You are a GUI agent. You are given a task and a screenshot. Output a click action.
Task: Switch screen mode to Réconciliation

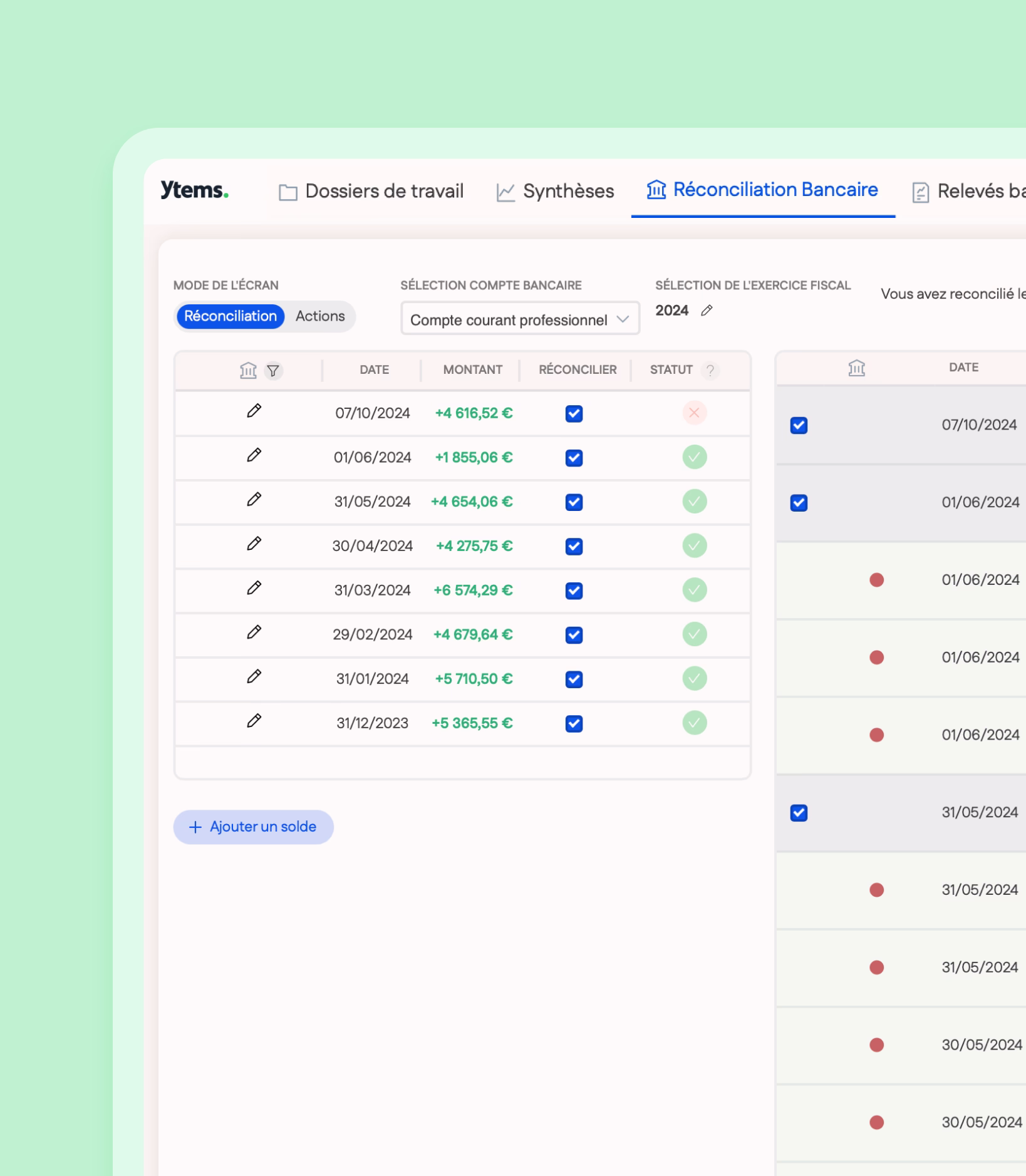(x=231, y=316)
